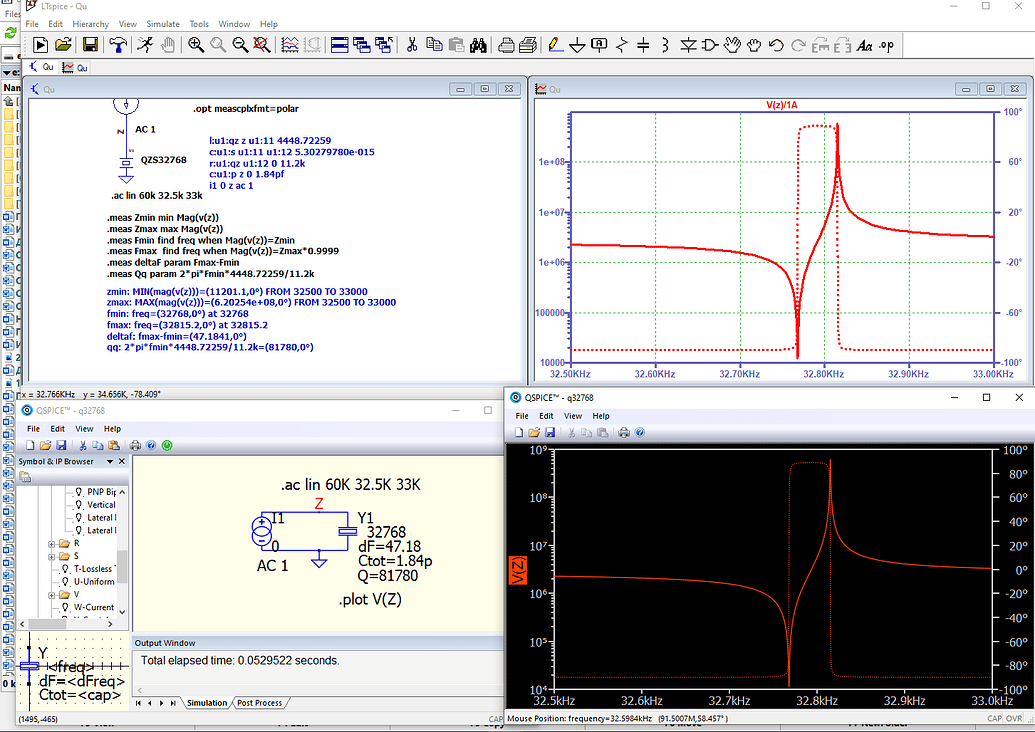Open LTspice Control Panel via the hammer icon
Screen dimensions: 1035x732
coord(117,44)
